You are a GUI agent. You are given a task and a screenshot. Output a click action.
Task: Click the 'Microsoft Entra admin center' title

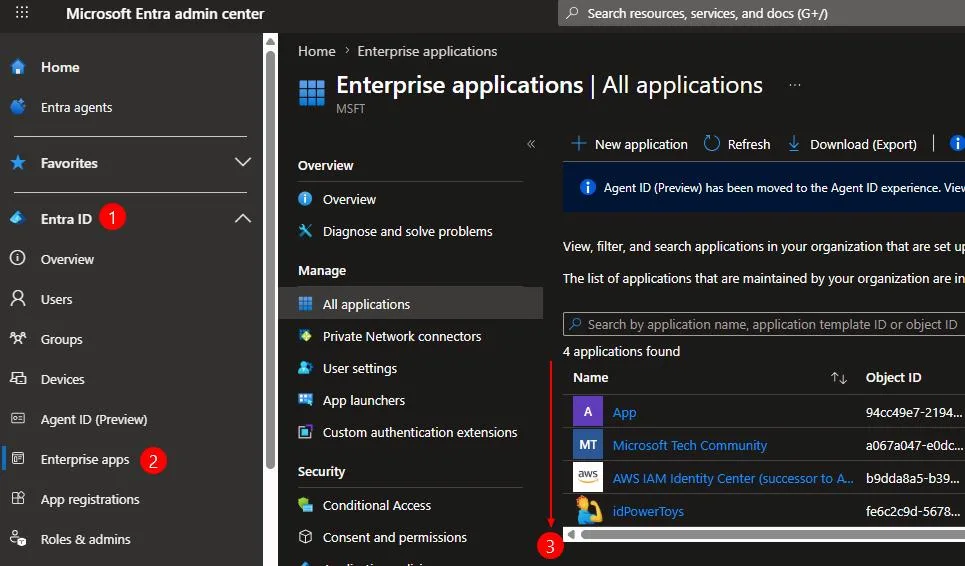coord(165,14)
